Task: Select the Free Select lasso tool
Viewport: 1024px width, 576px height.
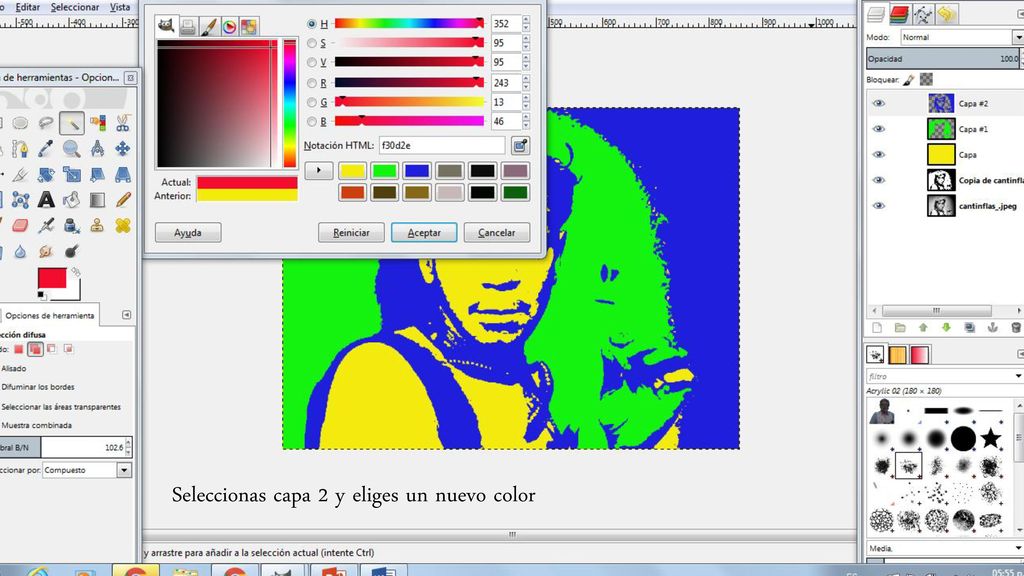Action: coord(46,123)
